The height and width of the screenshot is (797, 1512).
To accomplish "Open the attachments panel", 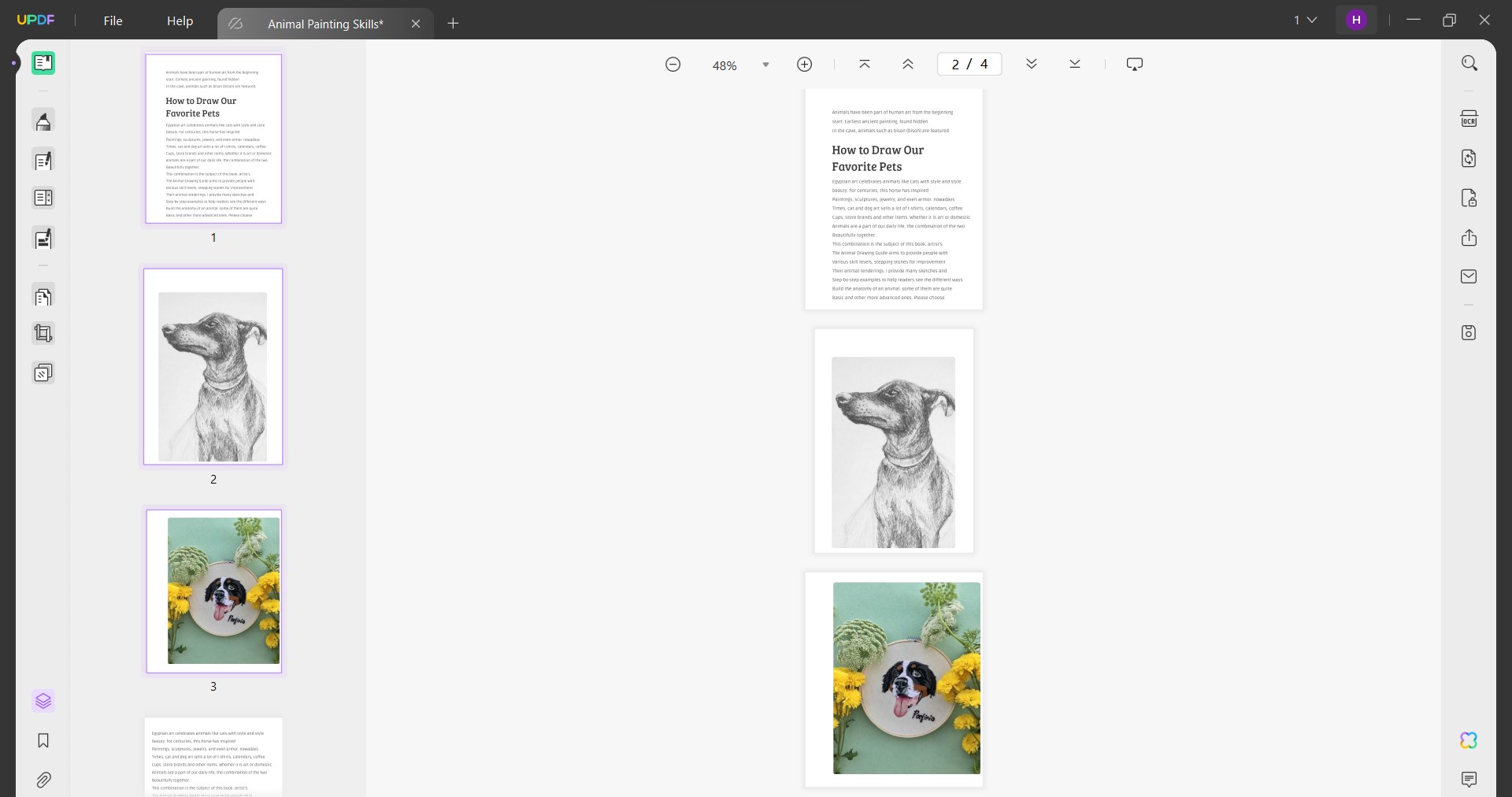I will click(x=43, y=780).
